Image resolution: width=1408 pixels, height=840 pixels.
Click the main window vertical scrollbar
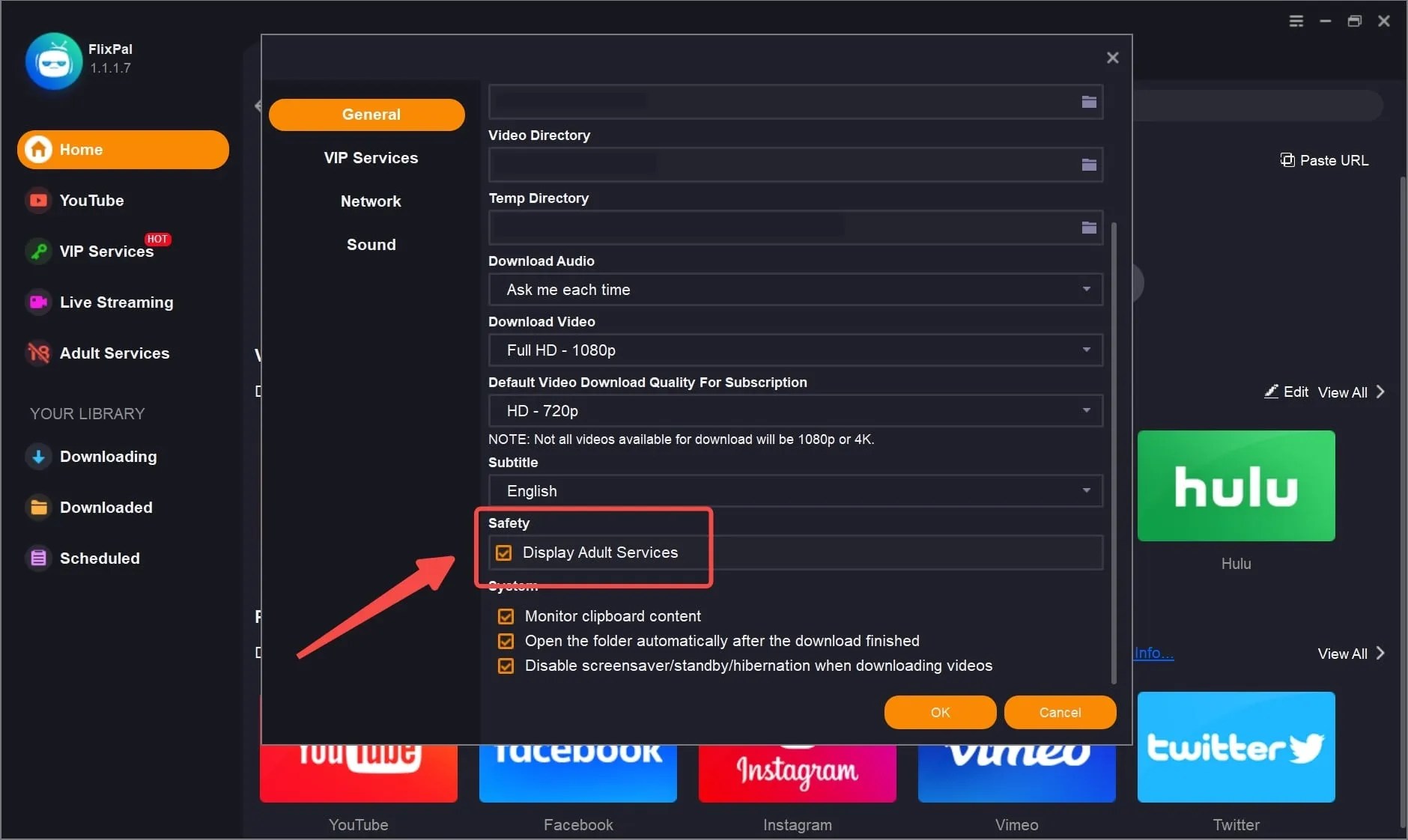pos(1403,502)
